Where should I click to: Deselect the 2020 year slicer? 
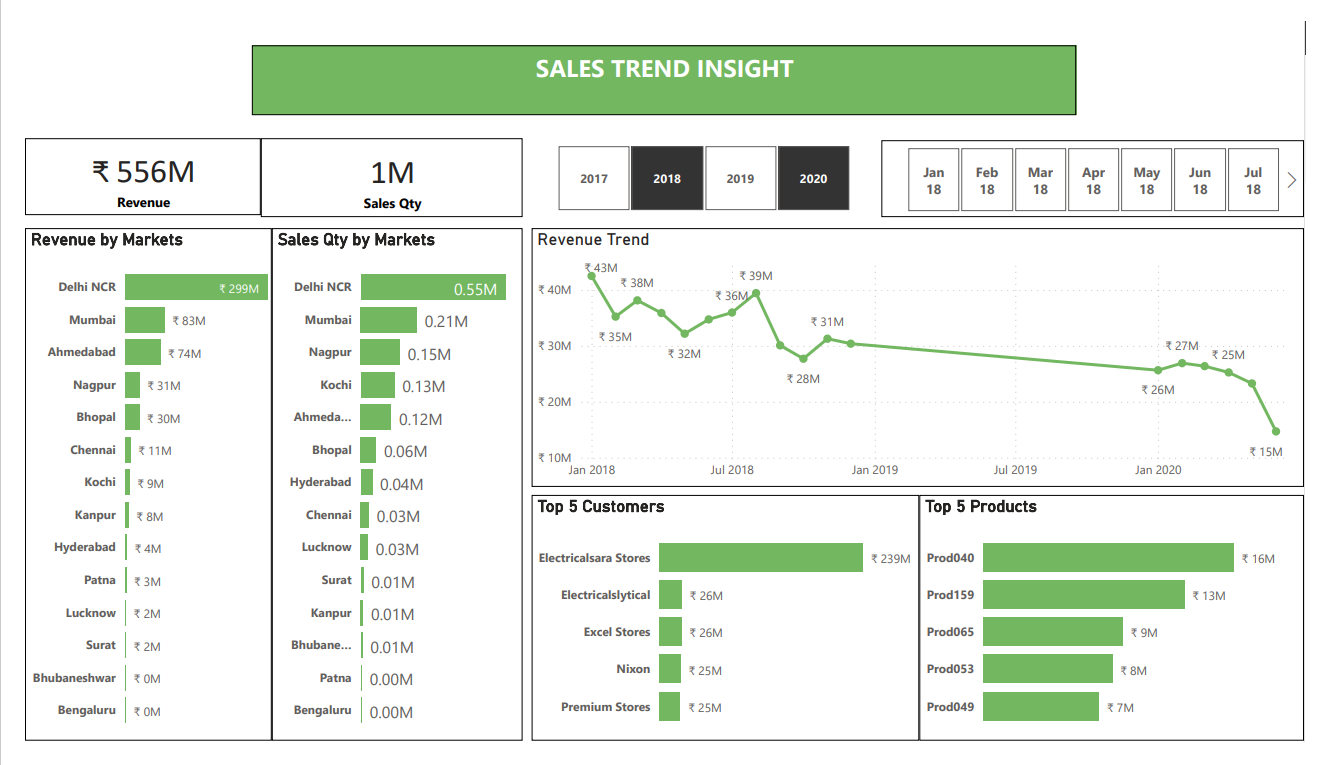coord(813,179)
